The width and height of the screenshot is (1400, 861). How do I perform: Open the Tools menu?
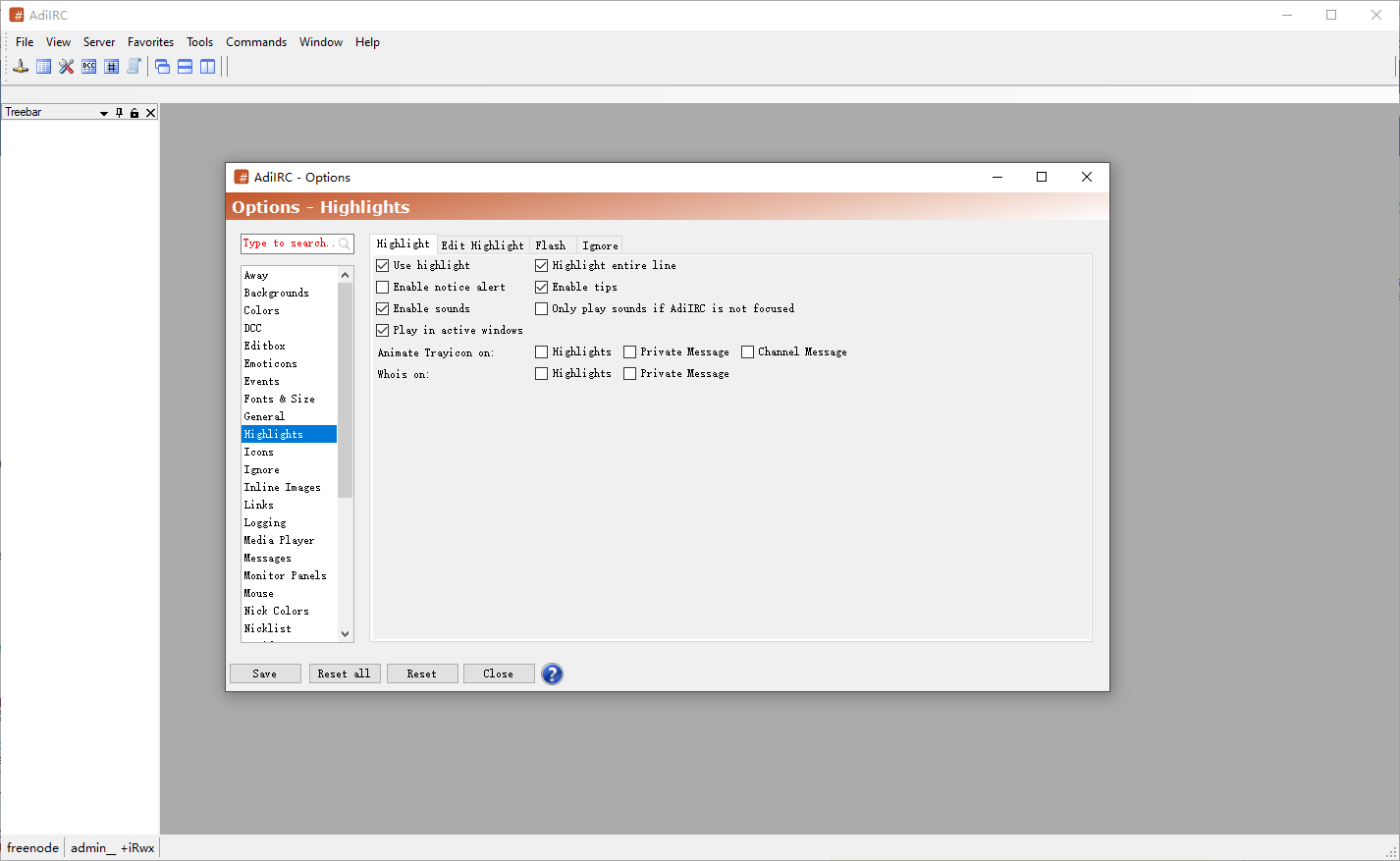[200, 42]
